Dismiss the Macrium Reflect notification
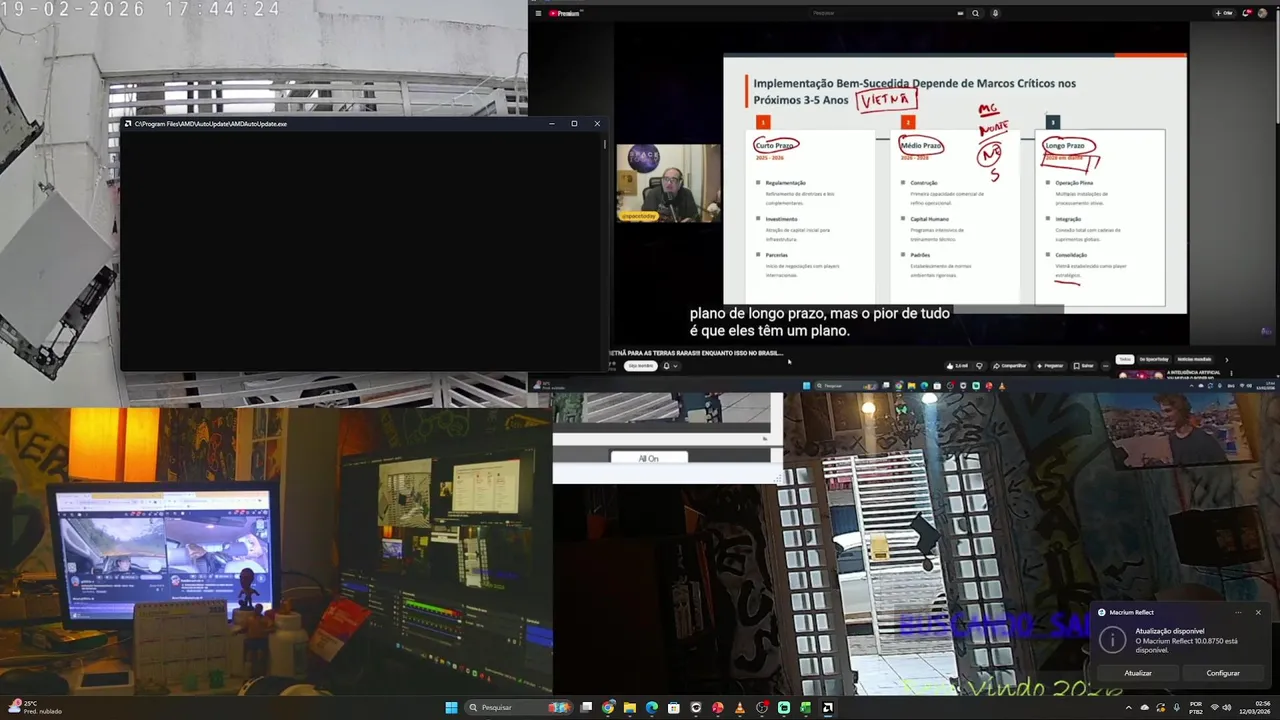This screenshot has height=720, width=1280. coord(1258,612)
